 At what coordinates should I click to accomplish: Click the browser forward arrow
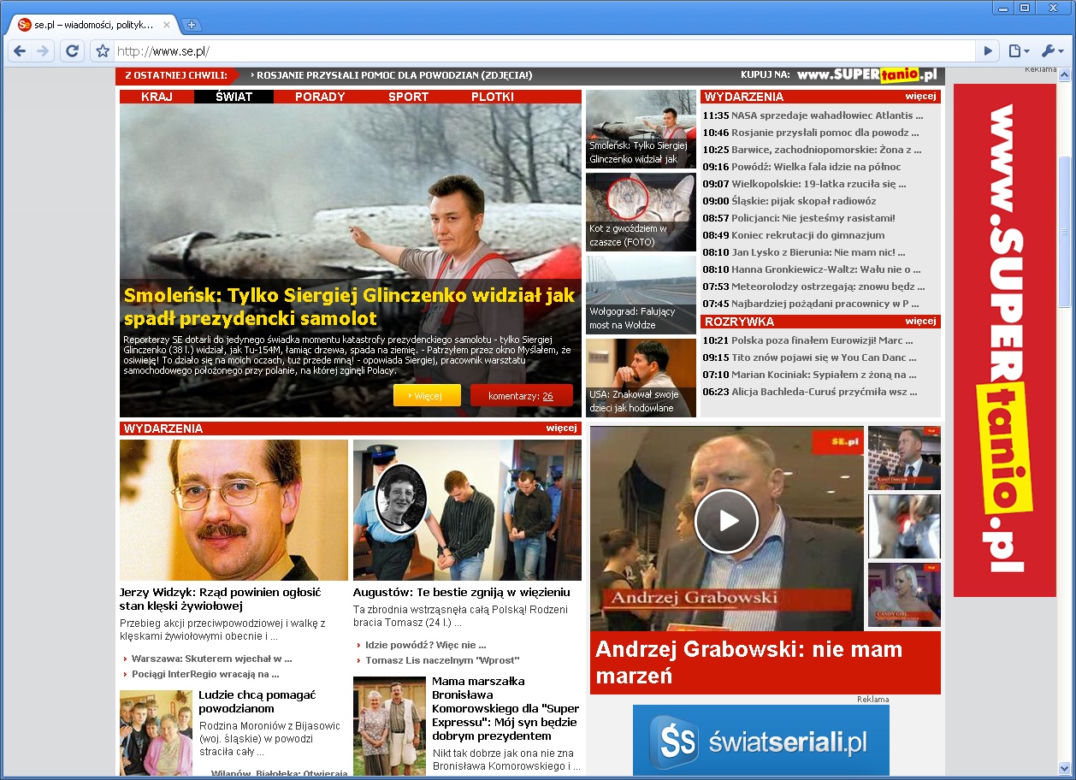click(x=43, y=51)
